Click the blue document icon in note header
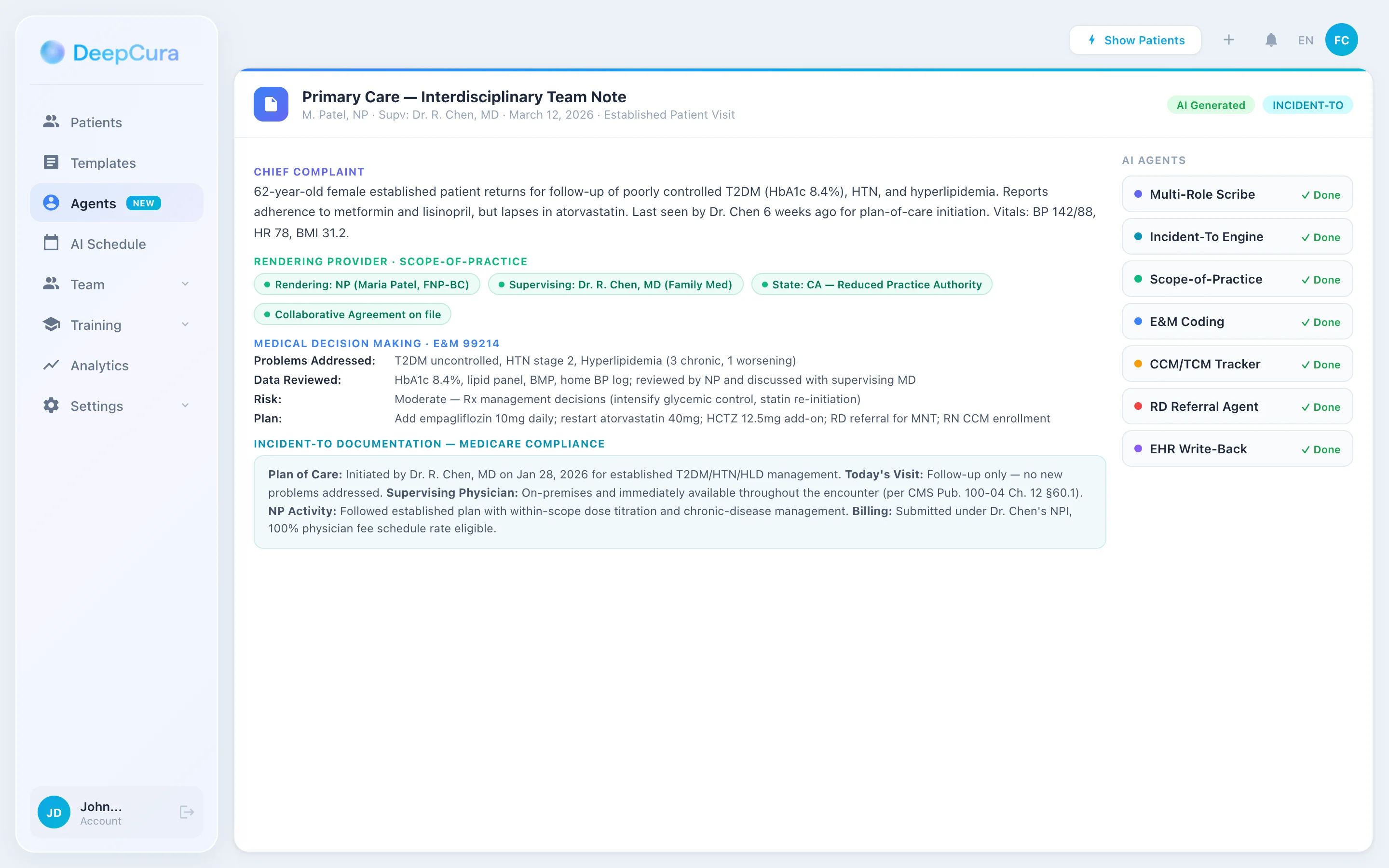Viewport: 1389px width, 868px height. click(x=271, y=105)
